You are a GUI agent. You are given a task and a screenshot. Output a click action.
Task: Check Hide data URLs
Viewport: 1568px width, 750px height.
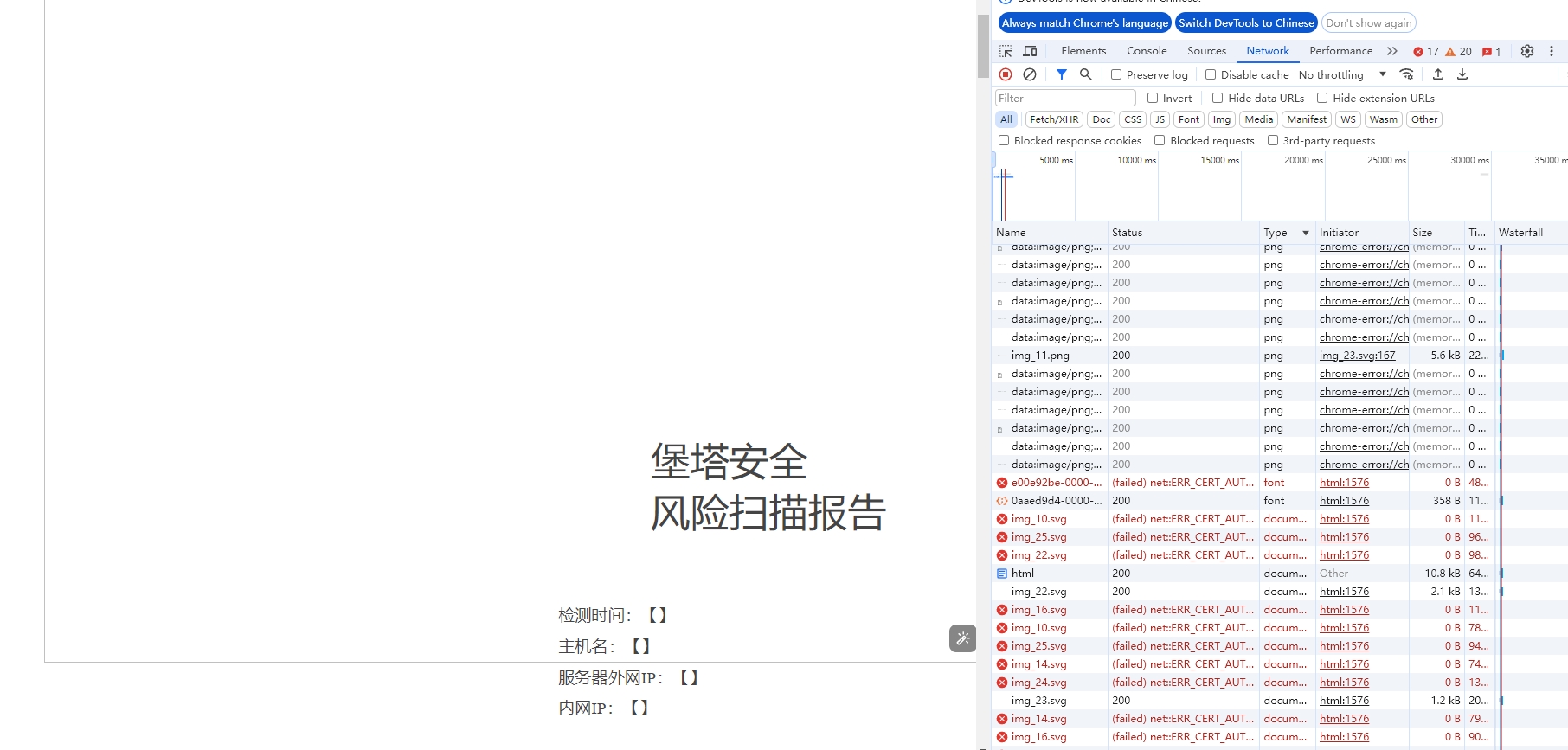[x=1218, y=98]
